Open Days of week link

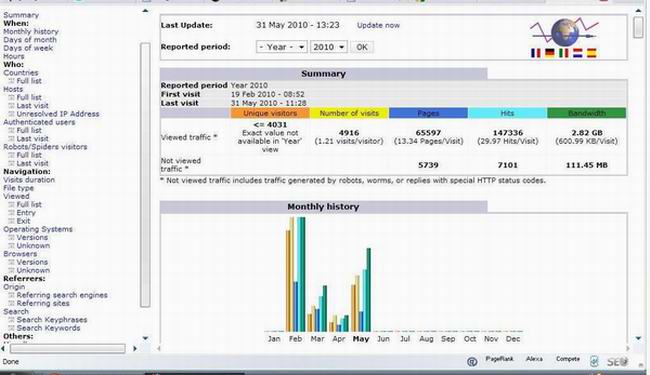[x=28, y=48]
